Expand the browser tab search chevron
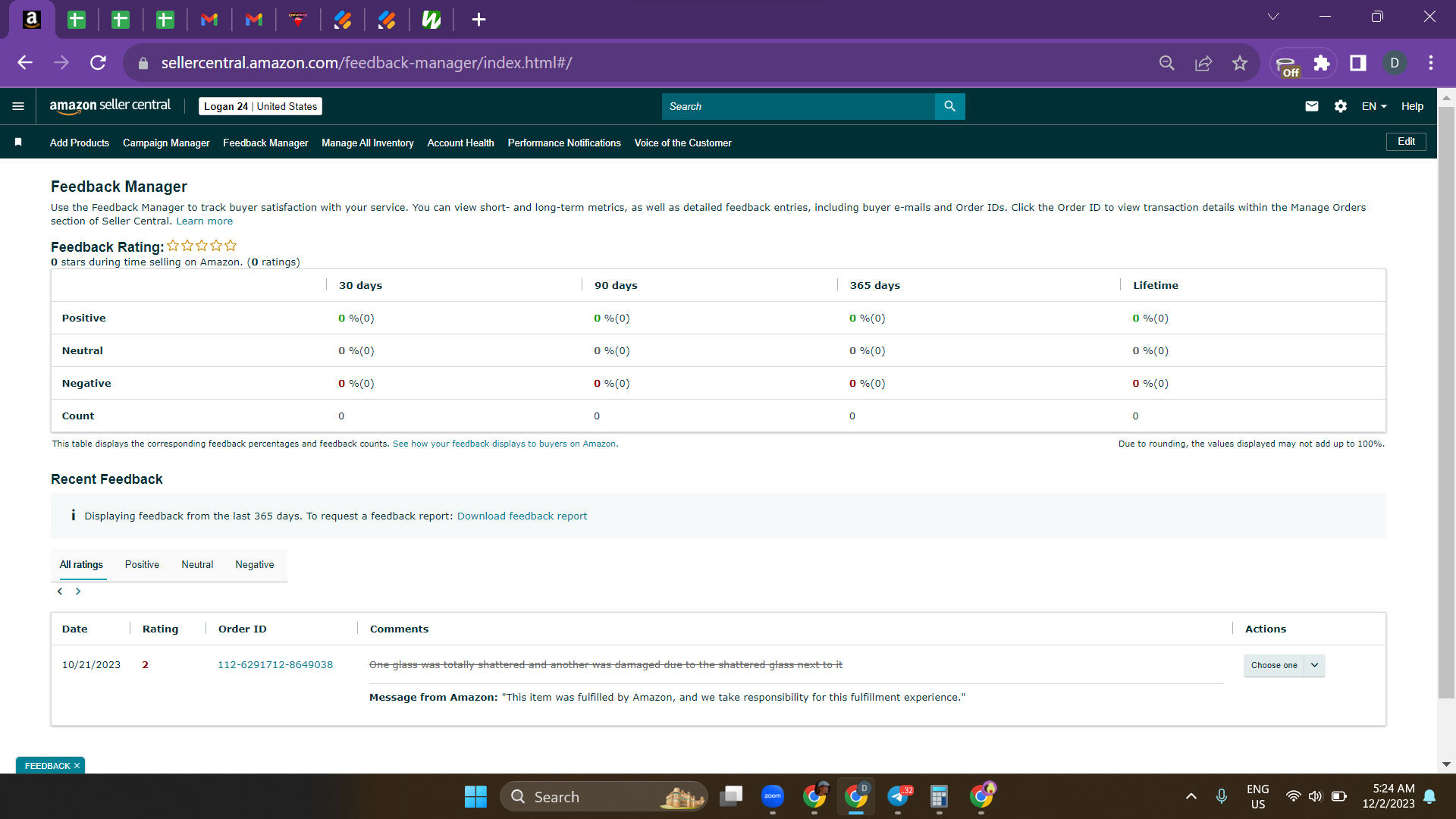The image size is (1456, 819). [1273, 17]
